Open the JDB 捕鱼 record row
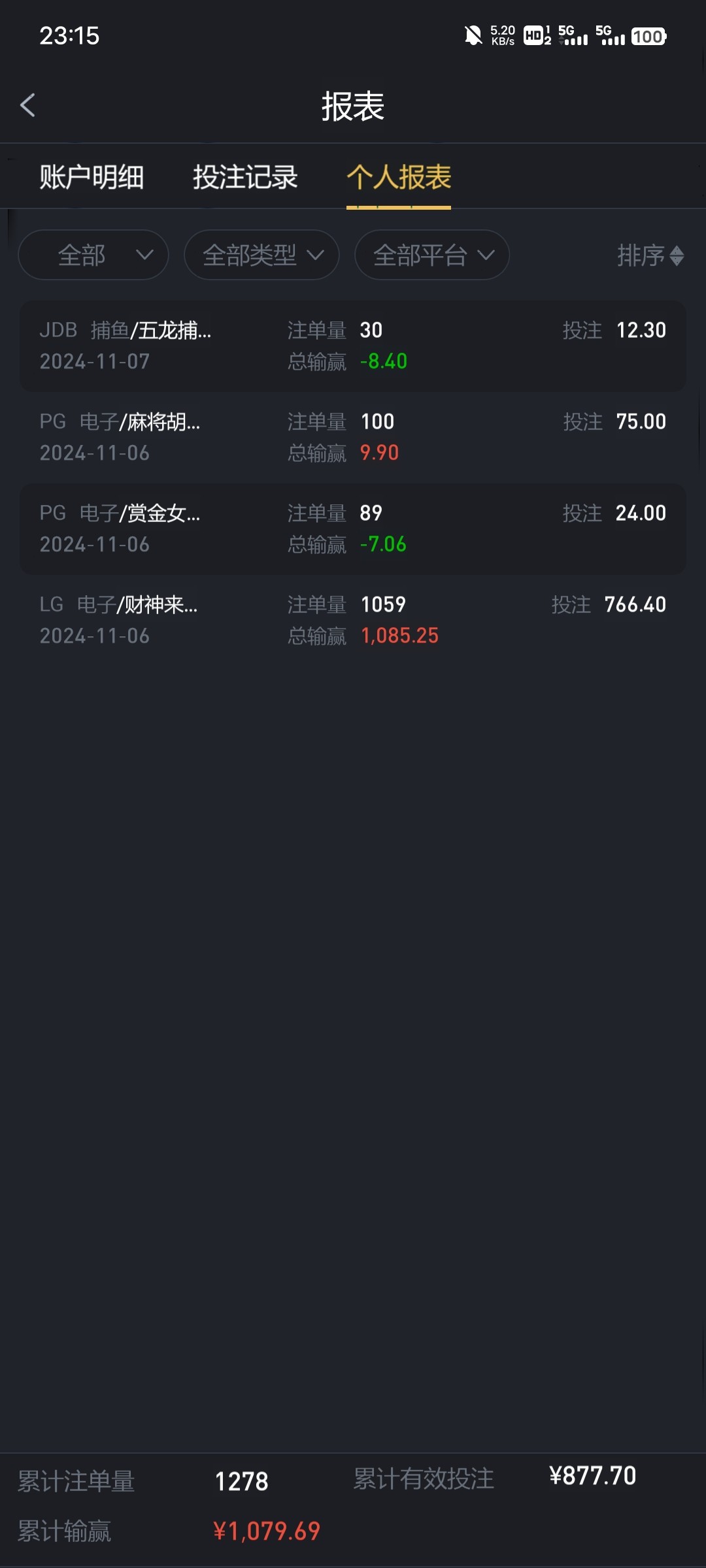 tap(353, 346)
